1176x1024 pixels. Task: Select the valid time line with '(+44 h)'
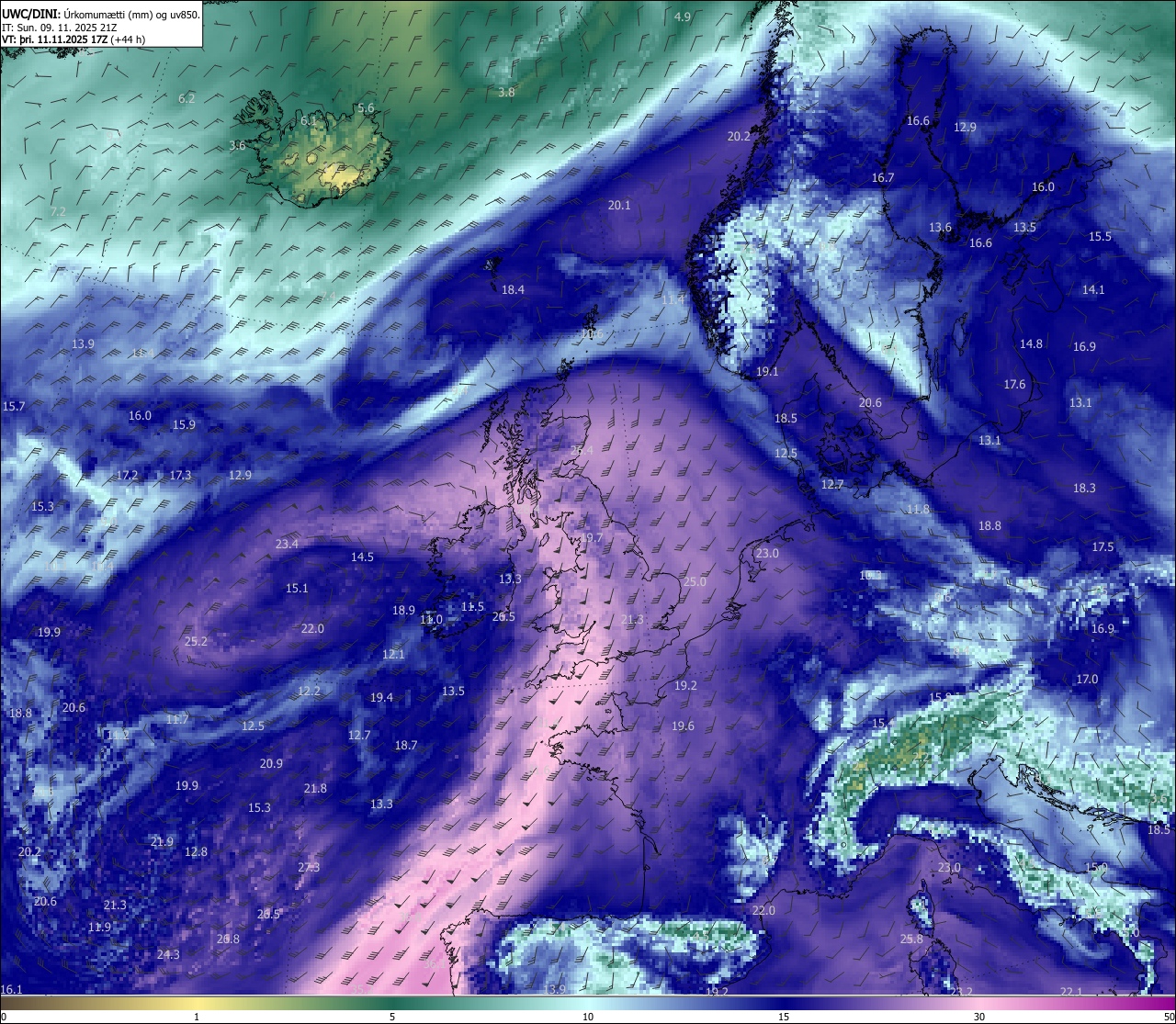point(72,39)
